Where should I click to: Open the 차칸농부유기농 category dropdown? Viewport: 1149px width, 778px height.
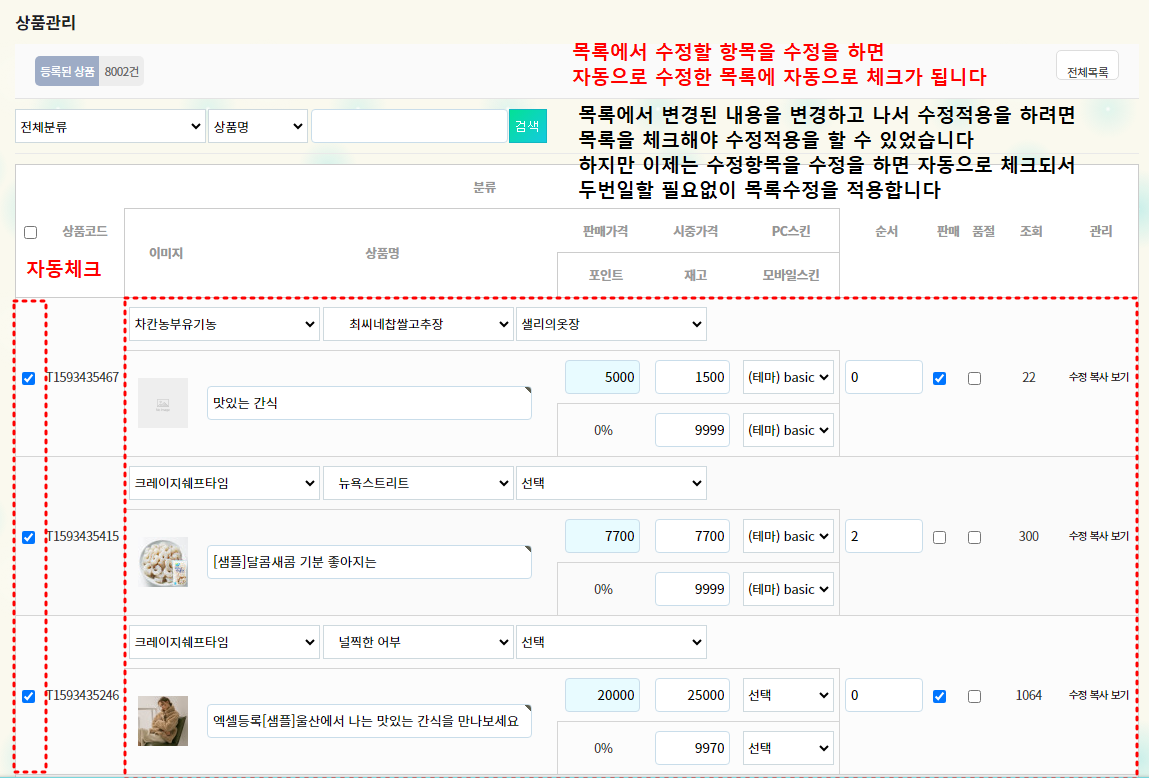coord(224,324)
